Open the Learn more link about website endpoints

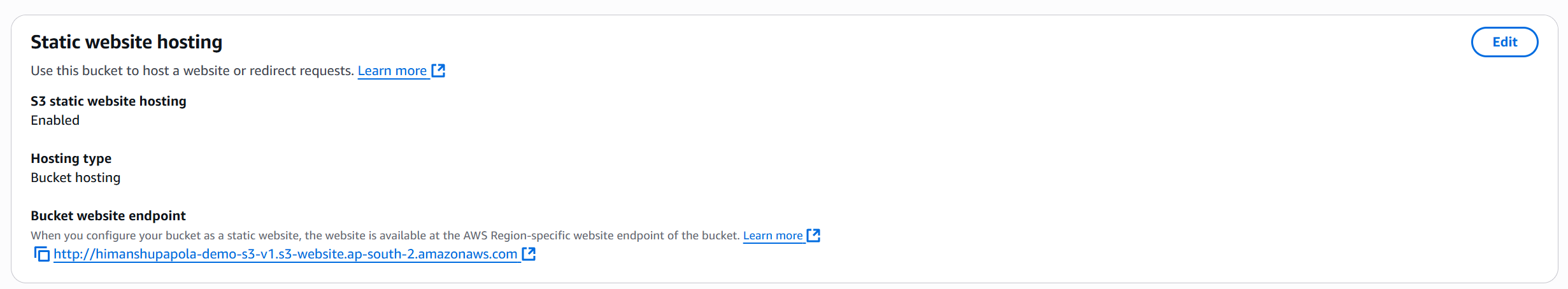[773, 236]
